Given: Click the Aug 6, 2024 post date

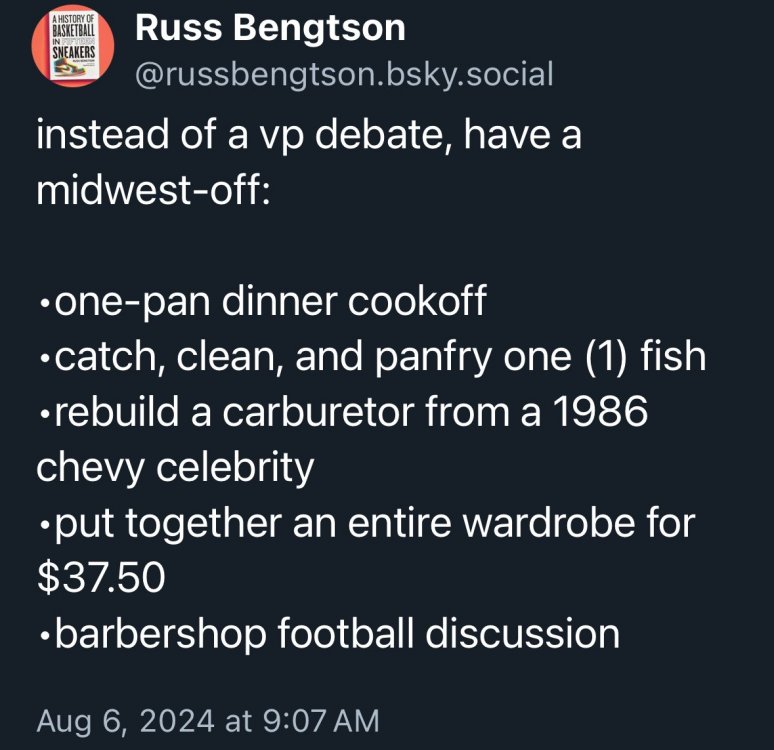Looking at the screenshot, I should click(123, 719).
